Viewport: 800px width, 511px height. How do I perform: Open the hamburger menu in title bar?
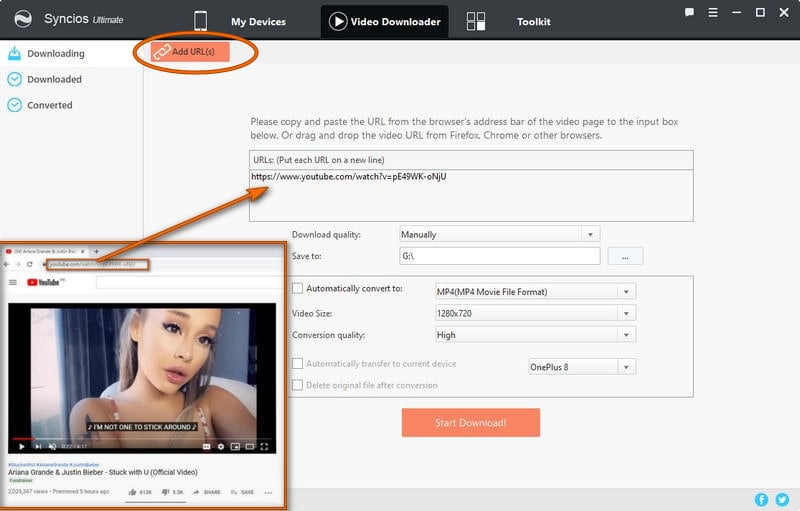[714, 13]
